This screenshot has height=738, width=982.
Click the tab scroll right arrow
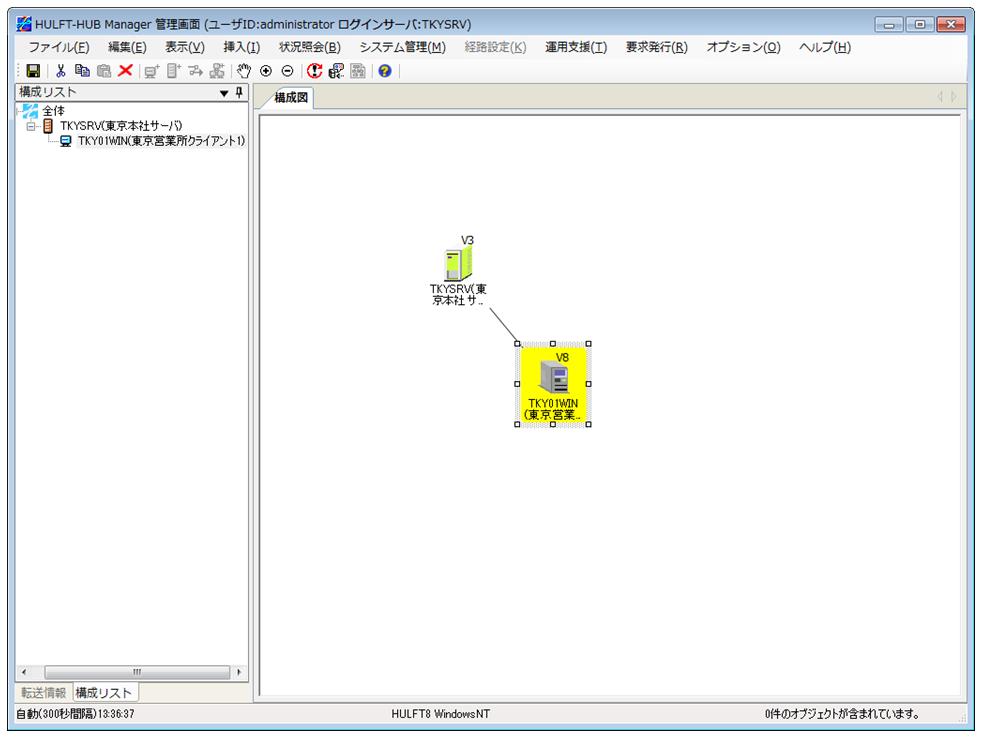(953, 96)
